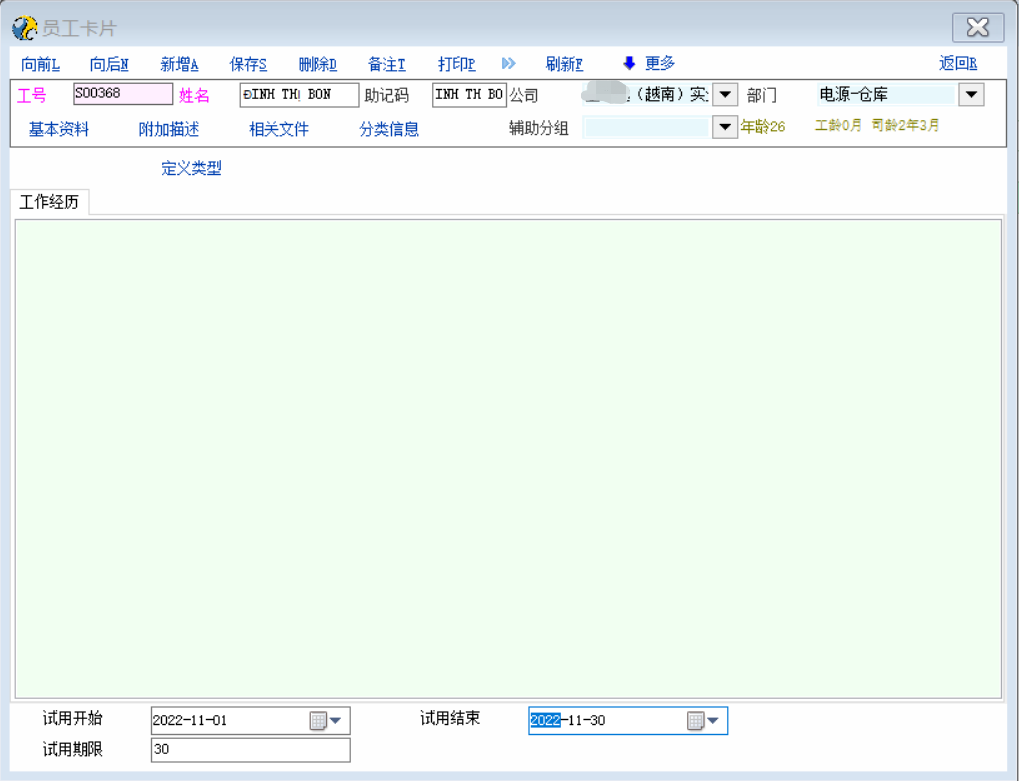Expand the 部门 dropdown arrow

[x=971, y=95]
